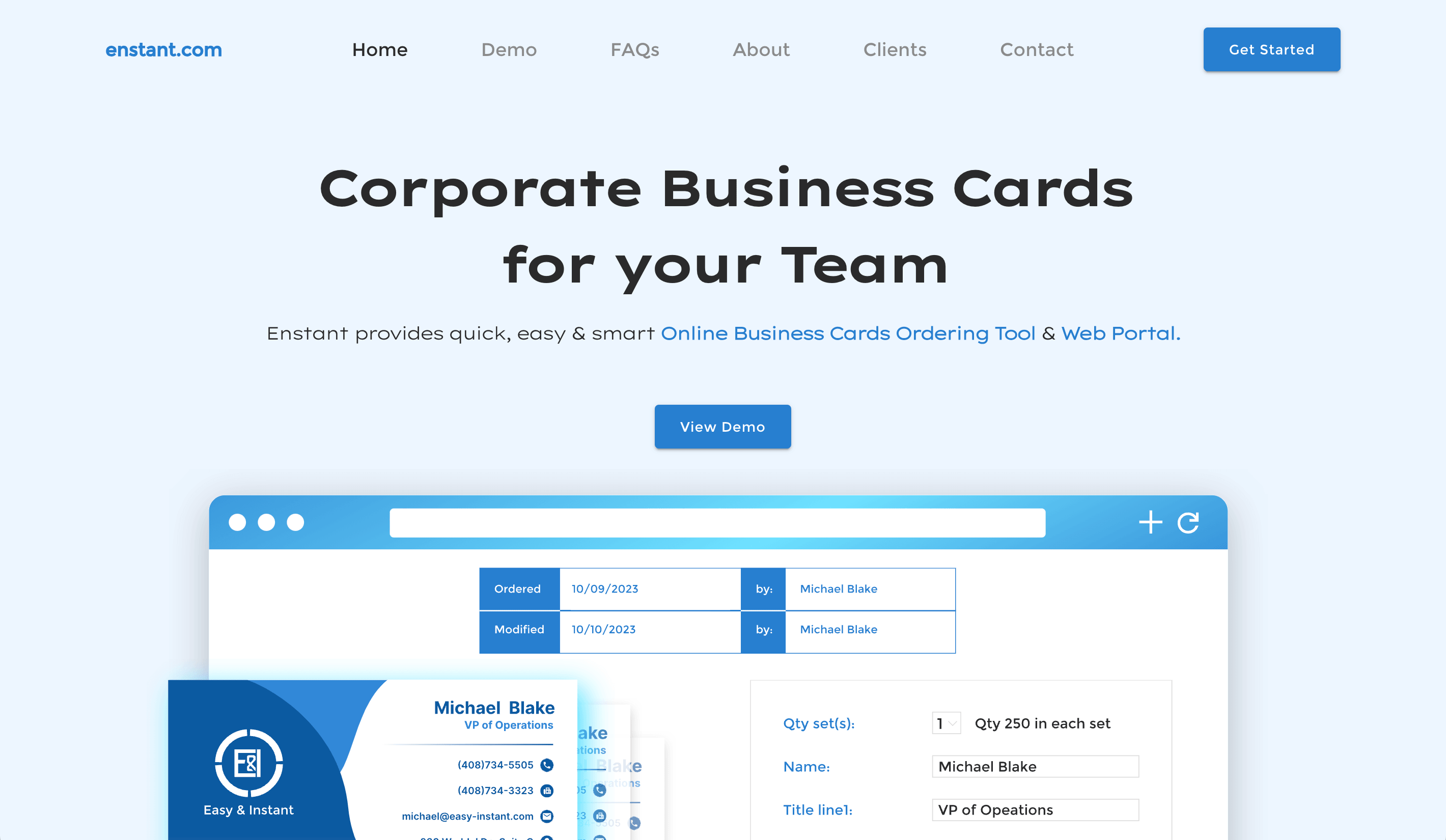The width and height of the screenshot is (1446, 840).
Task: Click the Easy & Instant icon on business card
Action: pos(249,762)
